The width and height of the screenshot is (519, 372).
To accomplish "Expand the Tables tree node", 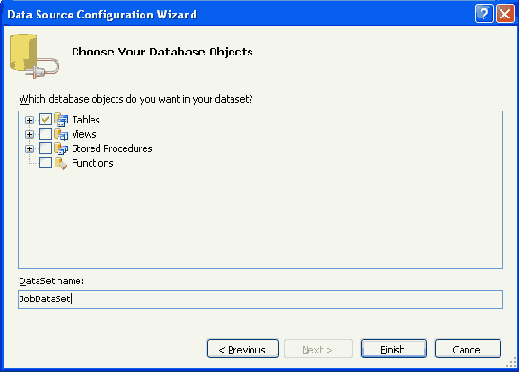I will point(29,120).
